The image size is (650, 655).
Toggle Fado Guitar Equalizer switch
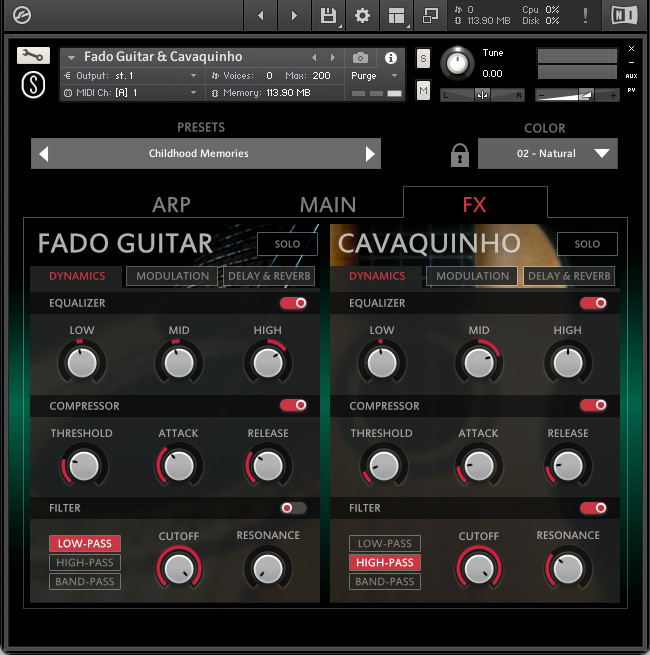293,303
